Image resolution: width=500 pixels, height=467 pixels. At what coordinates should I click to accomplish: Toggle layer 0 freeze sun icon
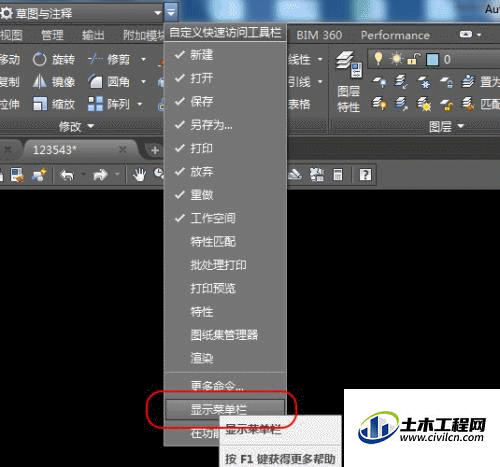click(x=396, y=59)
